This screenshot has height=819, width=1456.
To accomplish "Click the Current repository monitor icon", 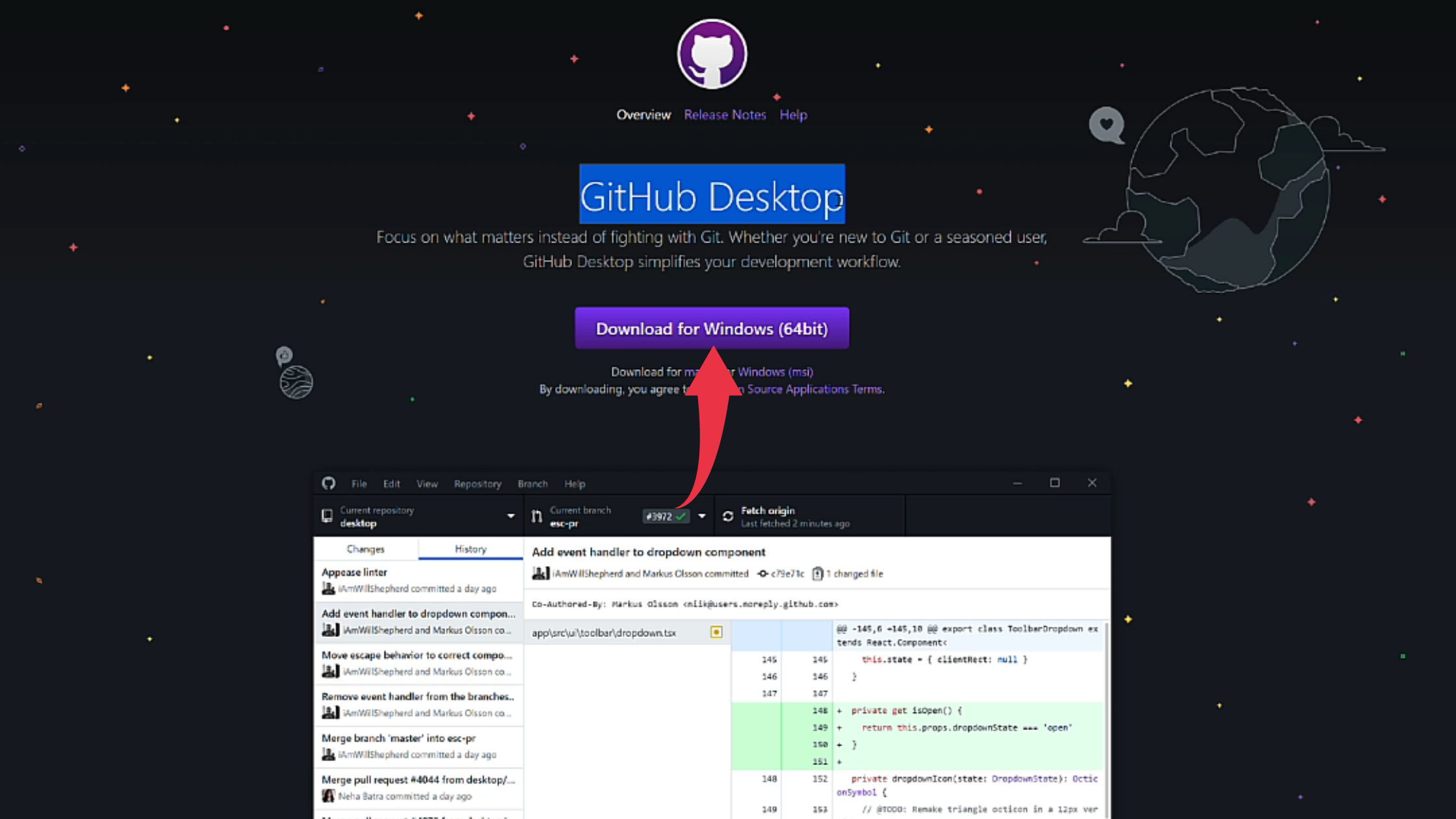I will pyautogui.click(x=327, y=516).
